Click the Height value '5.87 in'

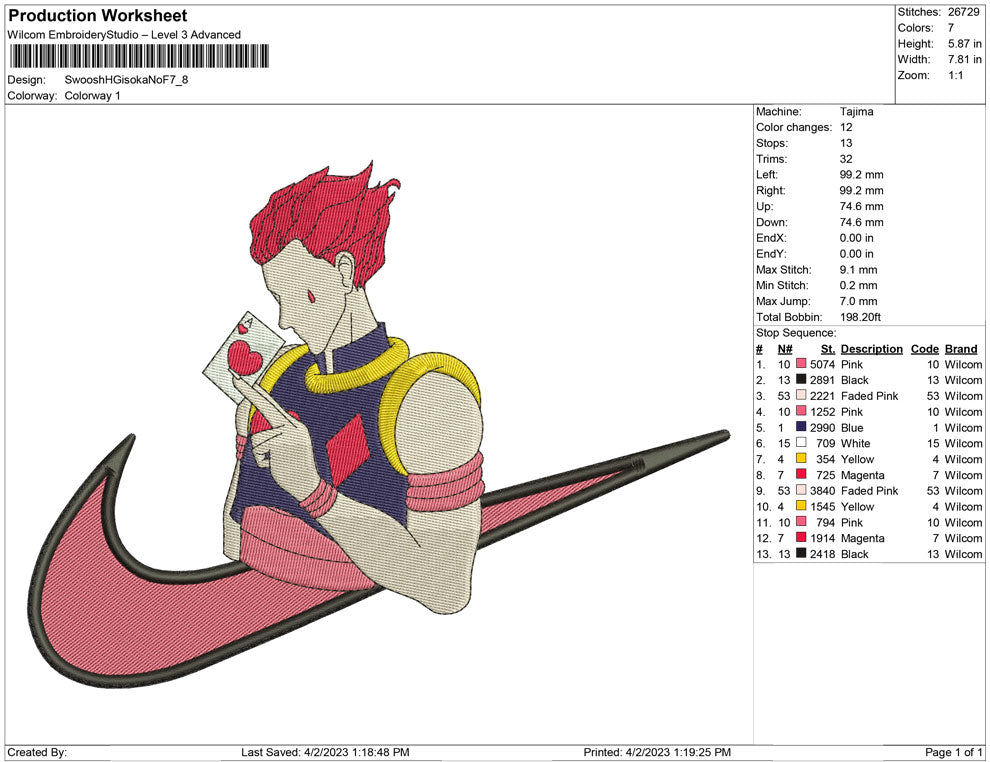[964, 44]
